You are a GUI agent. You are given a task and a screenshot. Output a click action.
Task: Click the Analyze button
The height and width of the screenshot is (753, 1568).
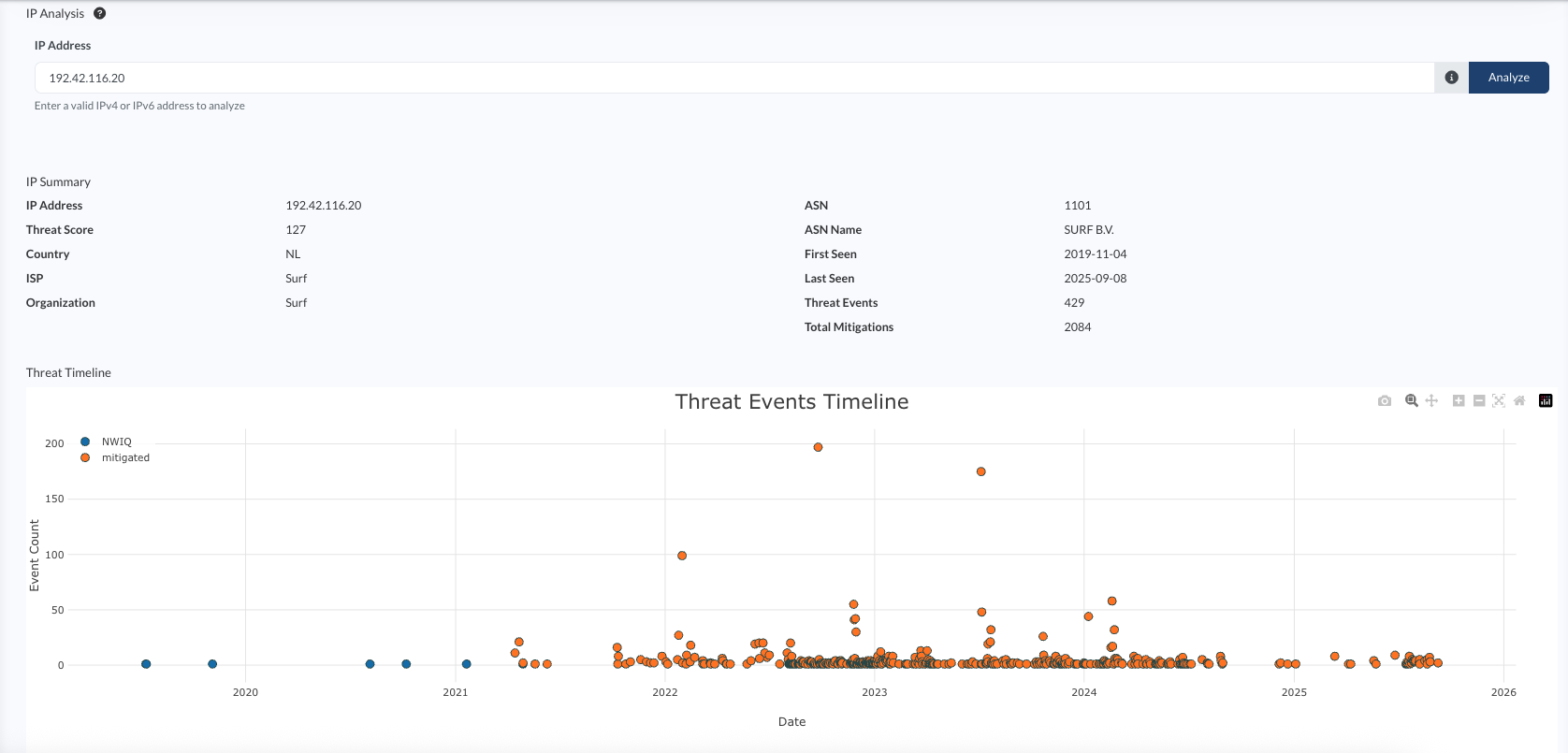pyautogui.click(x=1508, y=78)
